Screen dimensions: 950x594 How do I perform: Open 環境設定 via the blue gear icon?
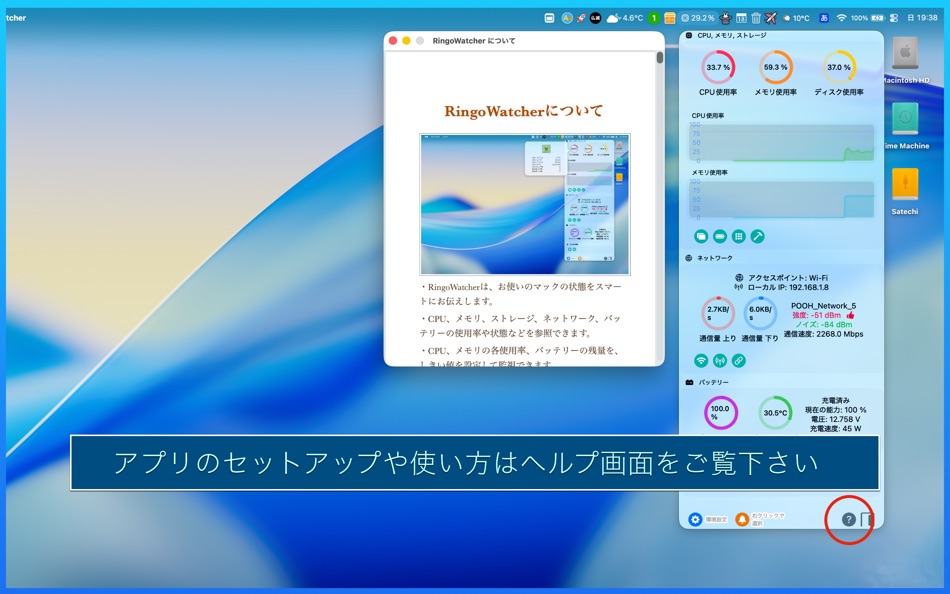coord(695,519)
